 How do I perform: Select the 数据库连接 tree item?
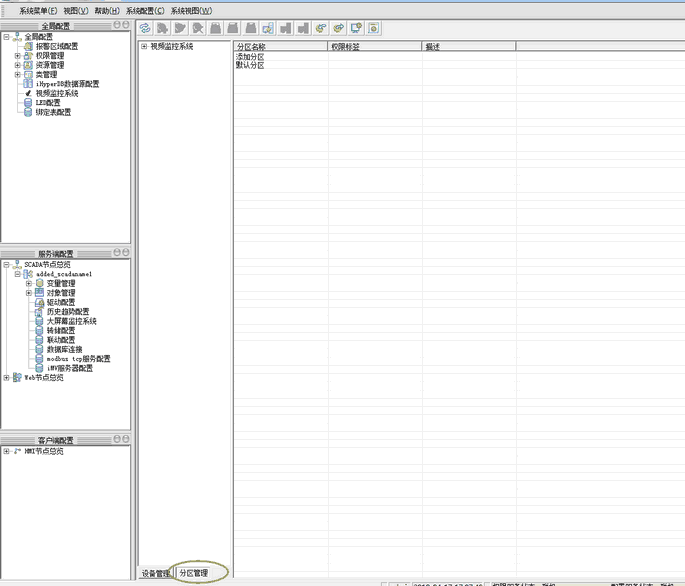(65, 350)
